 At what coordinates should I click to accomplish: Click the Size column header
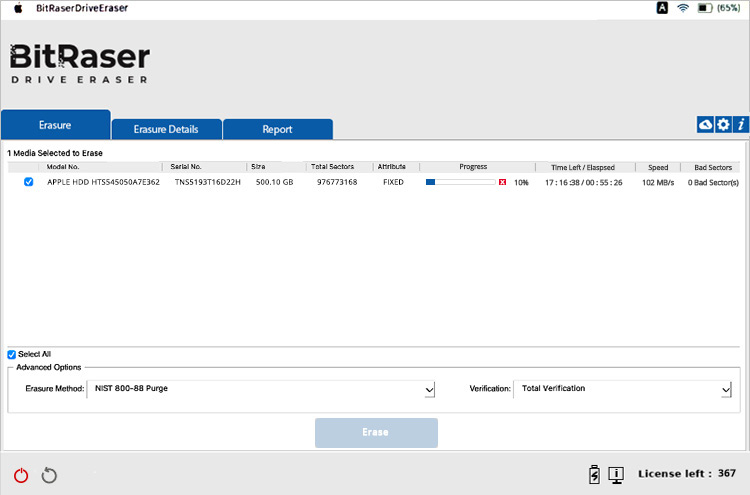[x=258, y=167]
